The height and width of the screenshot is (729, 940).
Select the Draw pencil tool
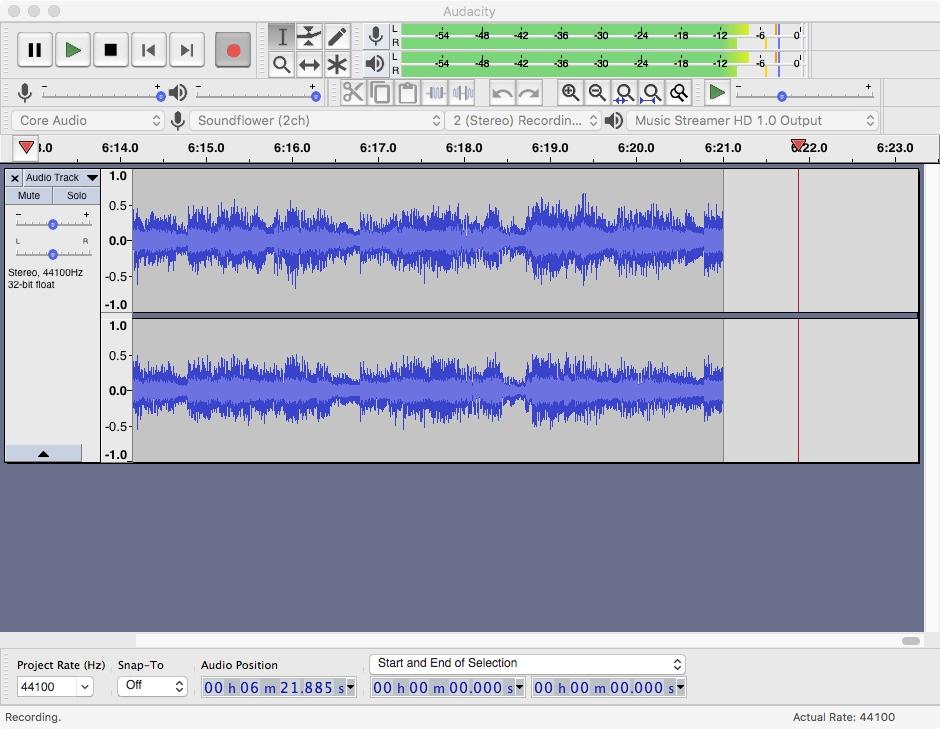pos(337,37)
